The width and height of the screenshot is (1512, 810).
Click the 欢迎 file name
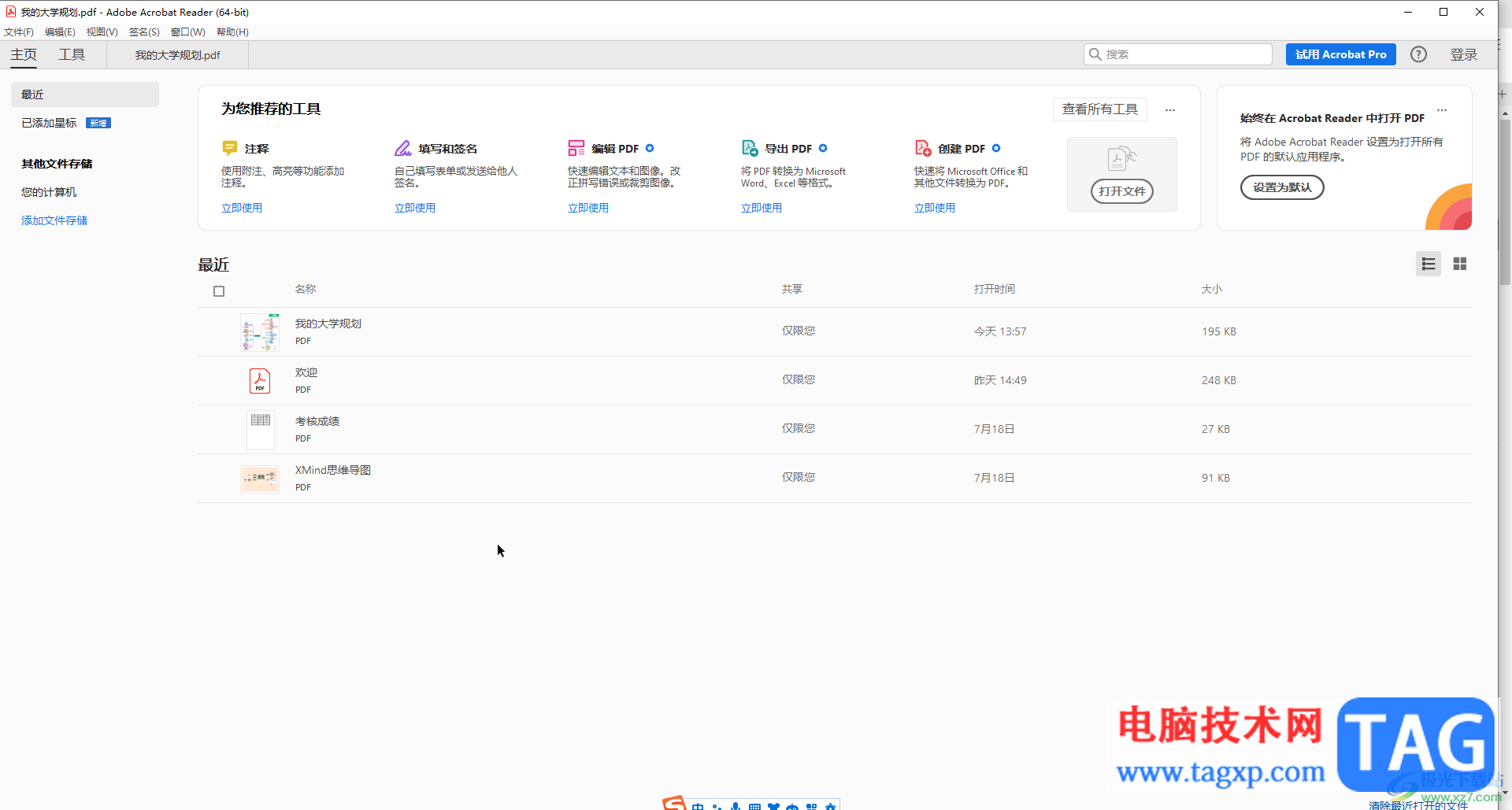tap(306, 372)
